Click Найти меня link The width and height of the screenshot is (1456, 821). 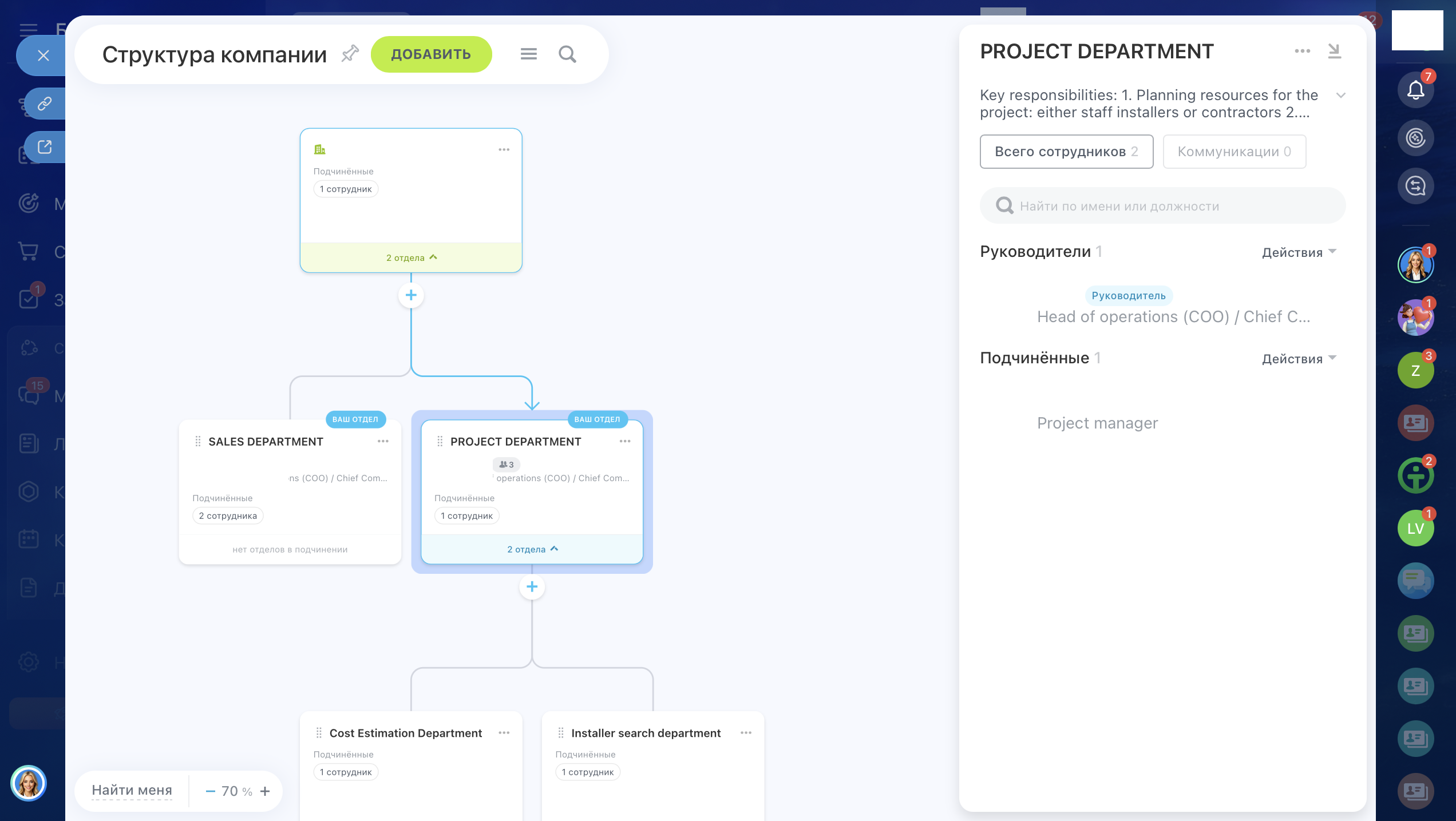point(132,790)
